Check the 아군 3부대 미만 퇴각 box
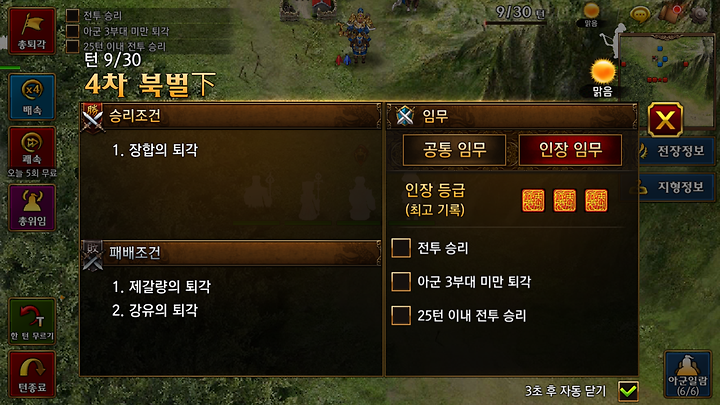 pyautogui.click(x=401, y=281)
